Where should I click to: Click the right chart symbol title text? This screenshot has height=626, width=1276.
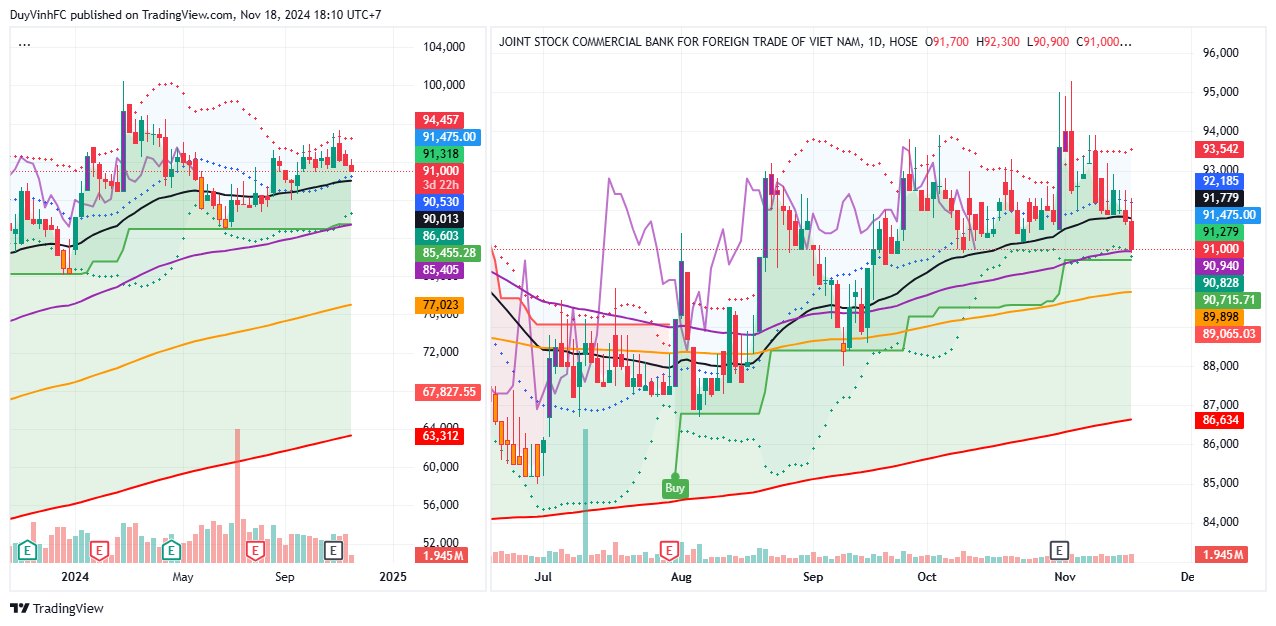coord(679,42)
